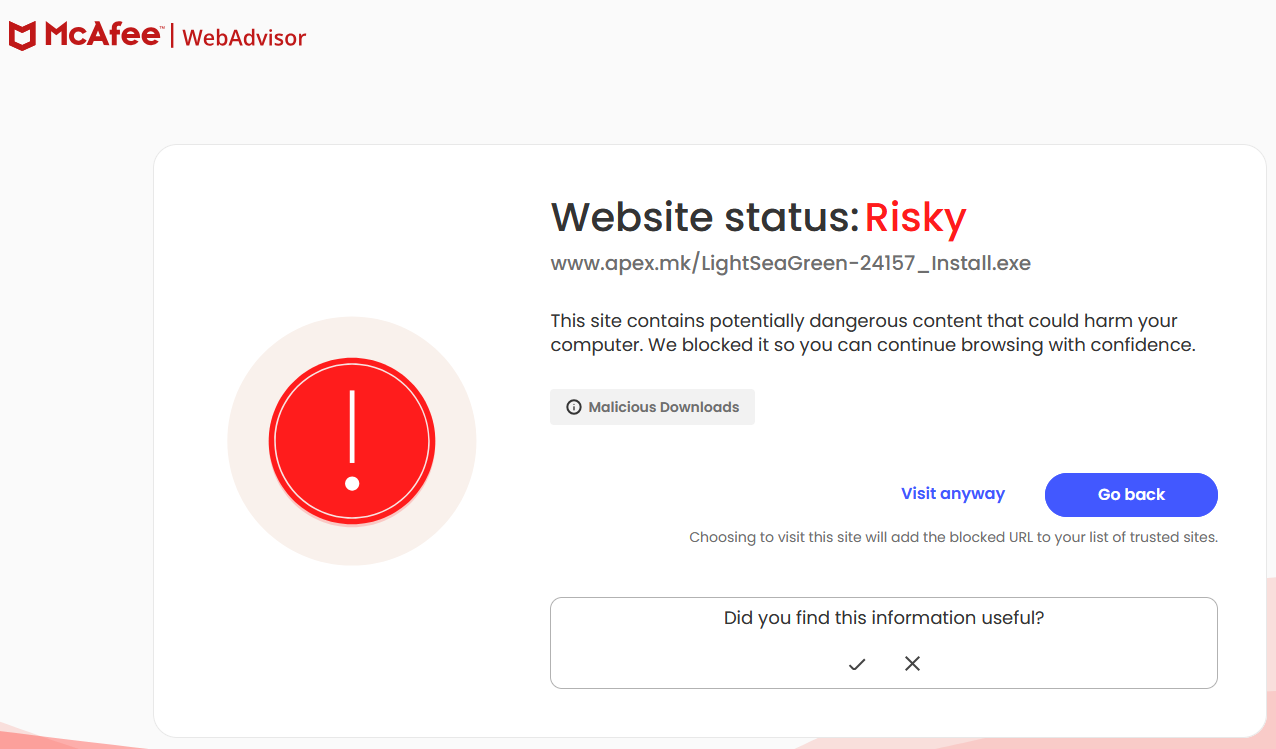1276x749 pixels.
Task: Click the white exclamation mark symbol
Action: (x=352, y=441)
